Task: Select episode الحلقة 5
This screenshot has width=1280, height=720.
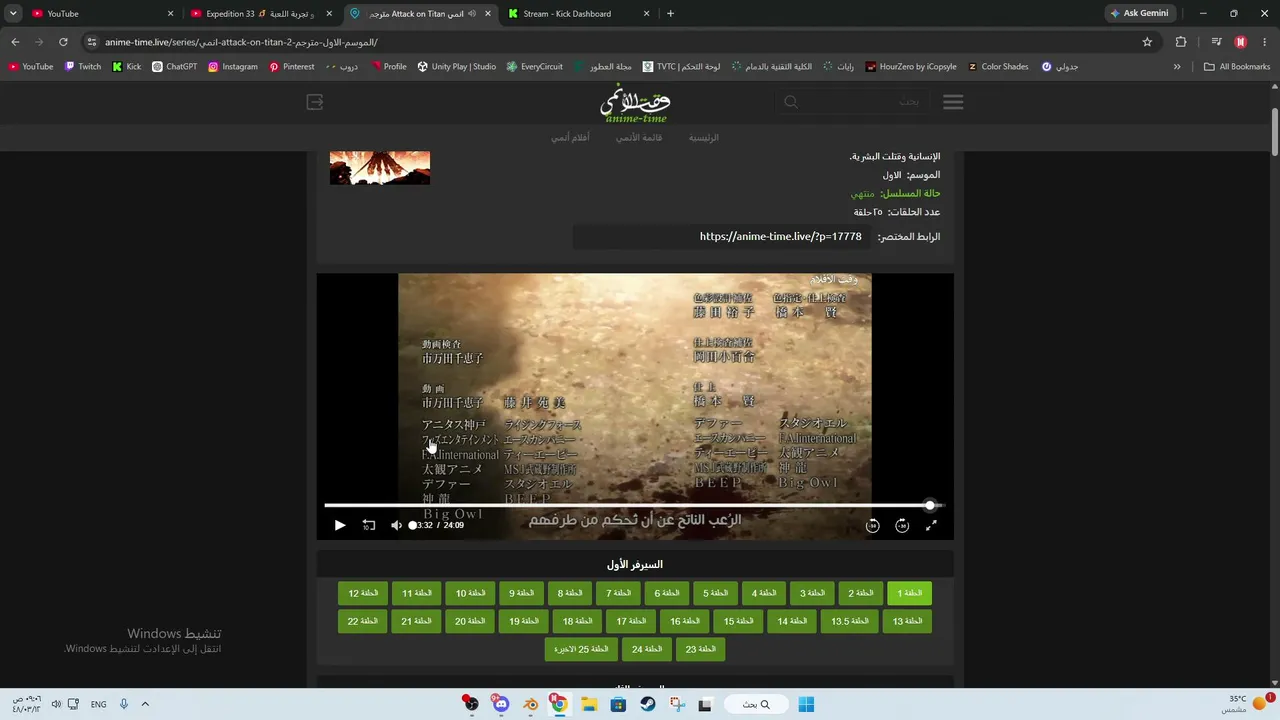Action: pos(715,593)
